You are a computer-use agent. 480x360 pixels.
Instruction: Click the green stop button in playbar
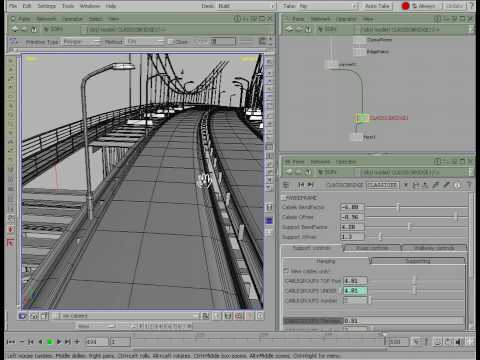50,342
